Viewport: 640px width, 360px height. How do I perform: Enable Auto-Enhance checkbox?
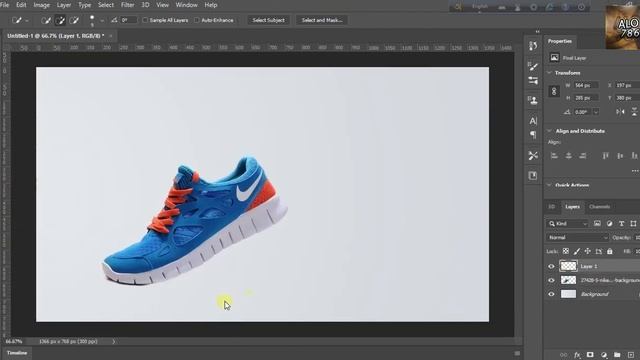pos(197,20)
